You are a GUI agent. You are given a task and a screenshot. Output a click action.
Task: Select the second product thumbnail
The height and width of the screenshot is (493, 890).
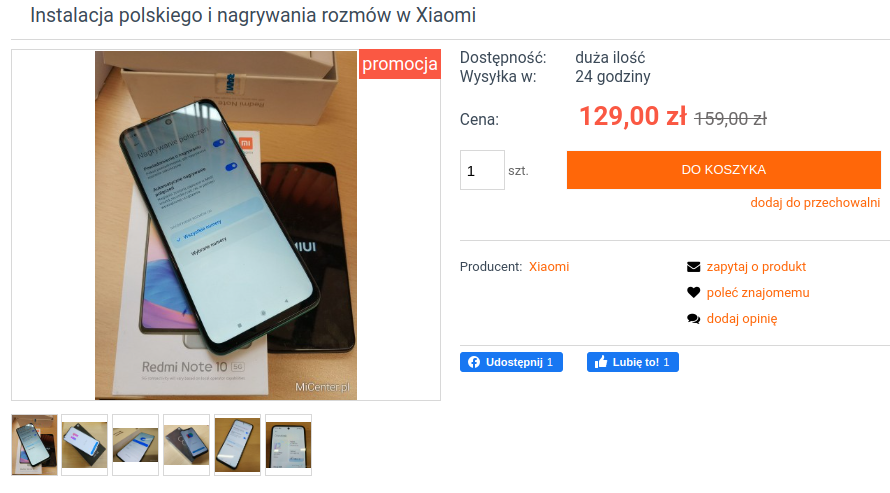85,445
